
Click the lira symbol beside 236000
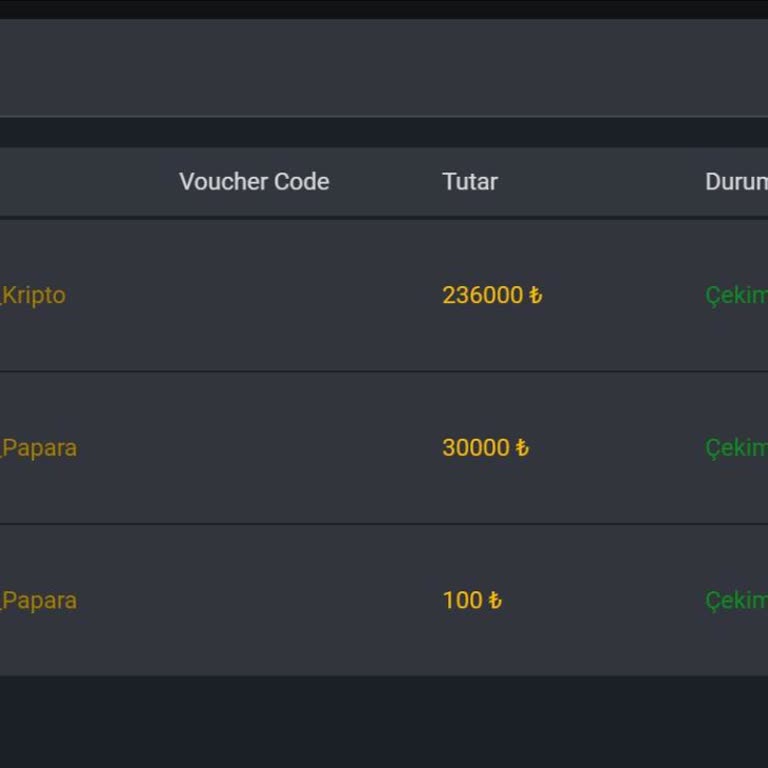535,296
